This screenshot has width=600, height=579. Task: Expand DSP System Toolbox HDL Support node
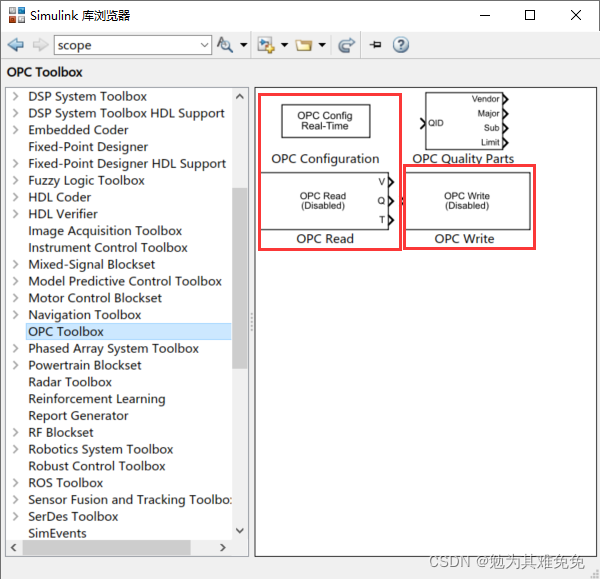[15, 113]
